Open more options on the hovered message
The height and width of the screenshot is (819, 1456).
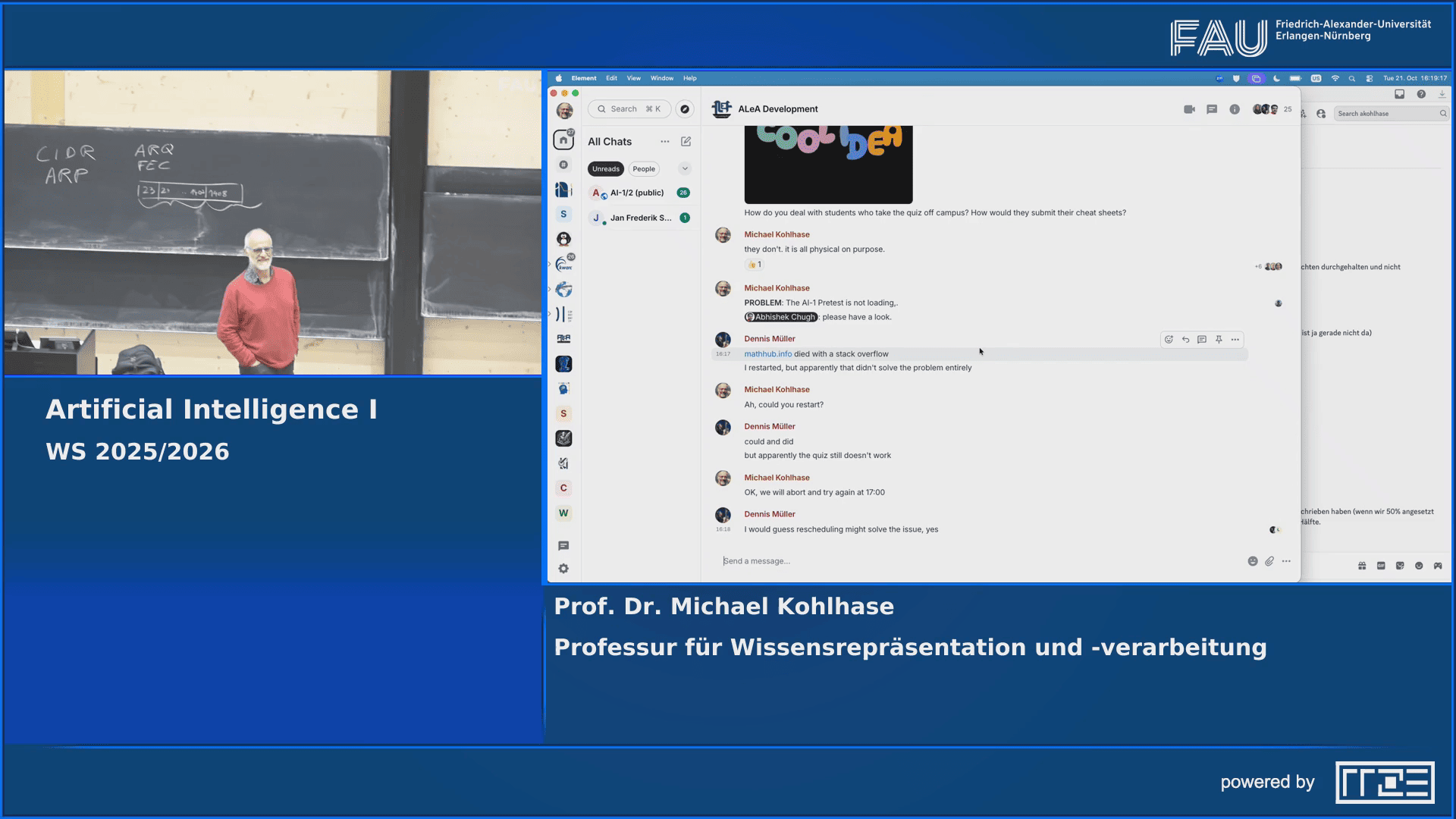pos(1235,340)
